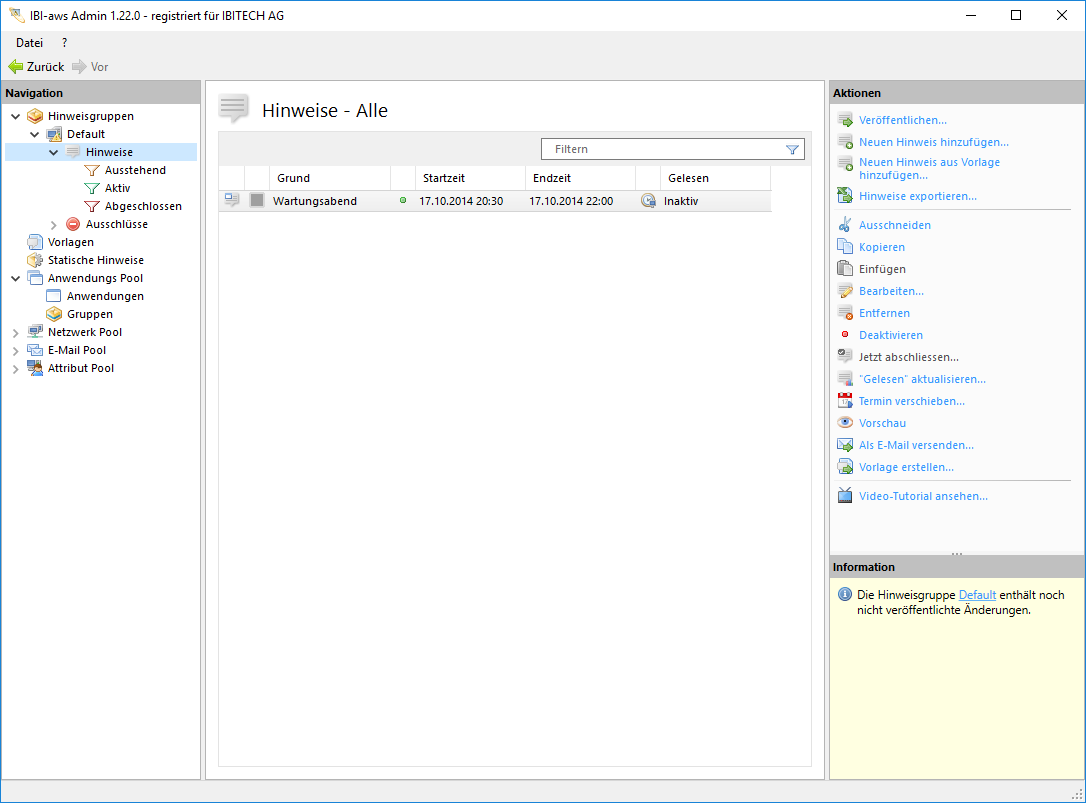
Task: Click the Termin verschieben calendar icon
Action: [845, 401]
